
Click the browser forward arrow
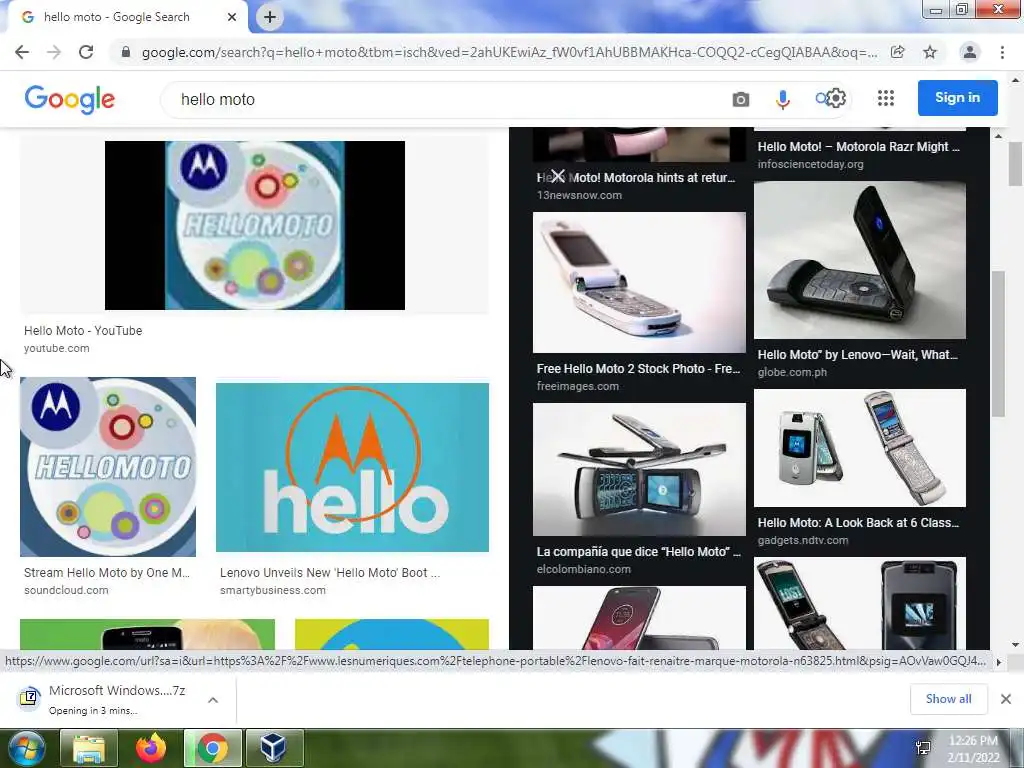pyautogui.click(x=54, y=52)
